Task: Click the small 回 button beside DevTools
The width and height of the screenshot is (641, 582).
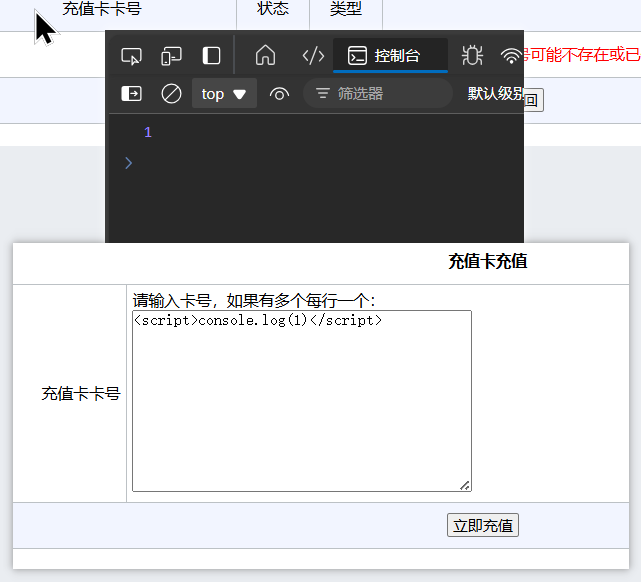Action: click(x=533, y=100)
